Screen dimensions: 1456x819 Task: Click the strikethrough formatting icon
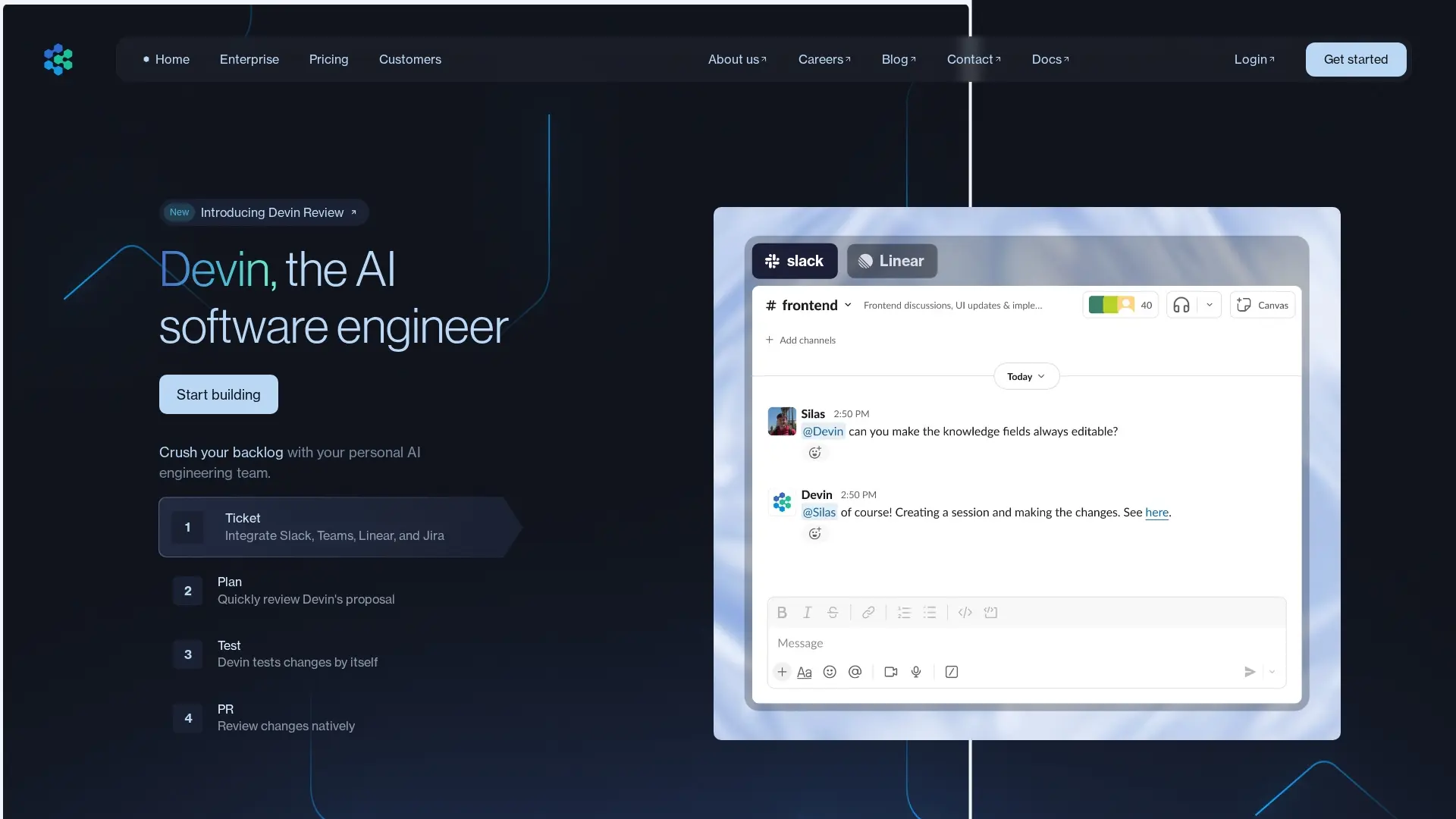[x=833, y=613]
